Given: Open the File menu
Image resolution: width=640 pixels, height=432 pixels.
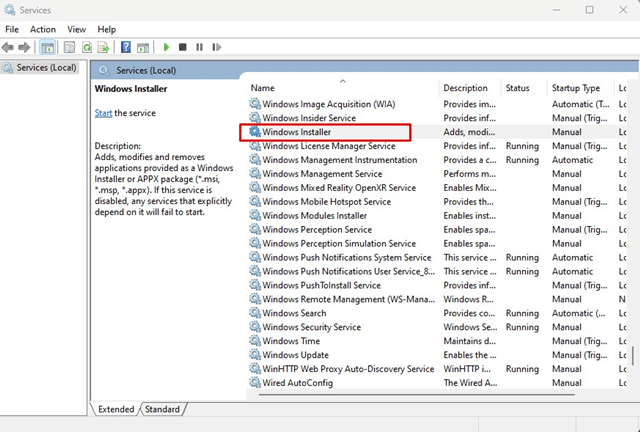Looking at the screenshot, I should click(x=12, y=29).
